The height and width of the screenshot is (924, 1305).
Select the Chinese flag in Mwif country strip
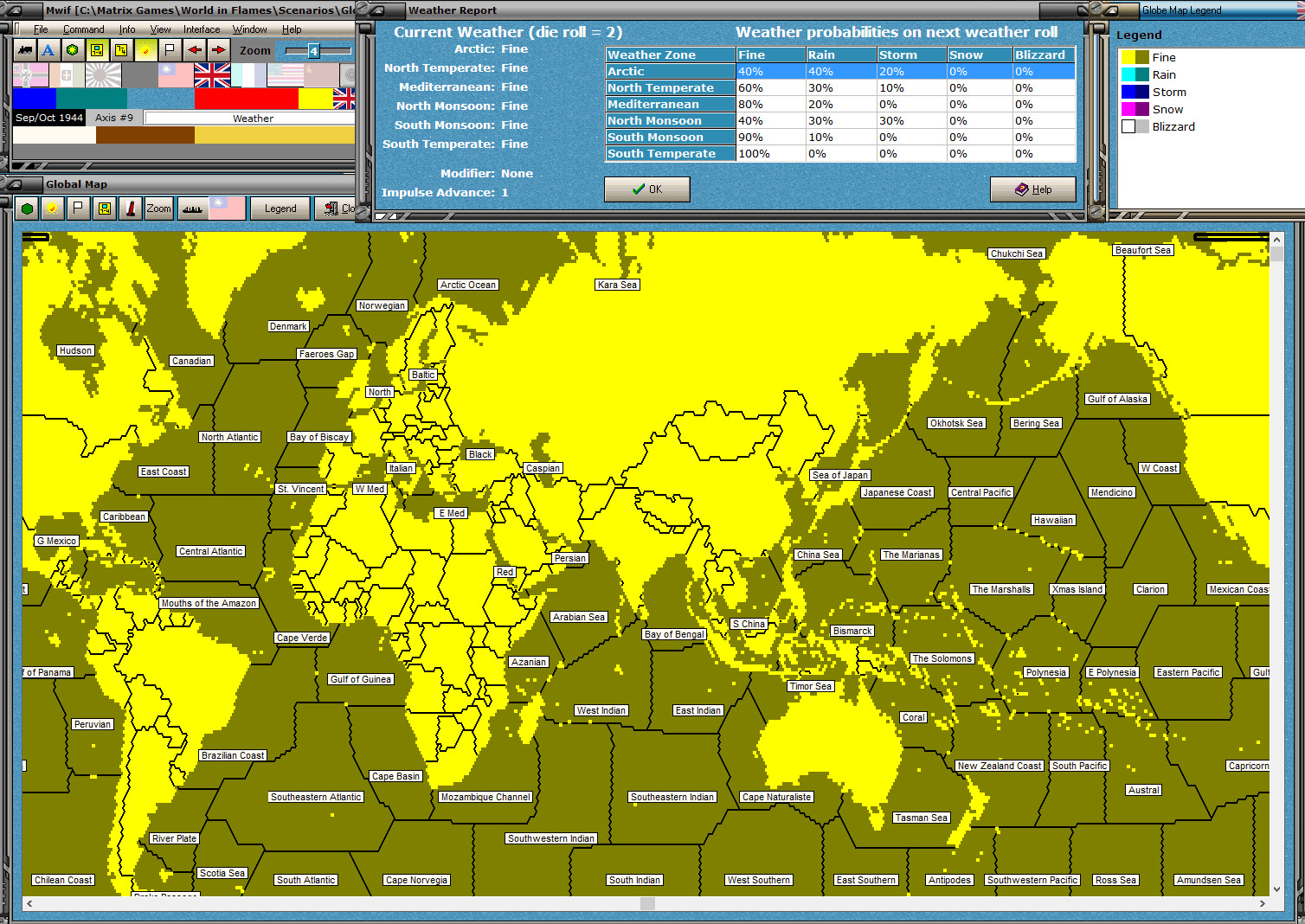coord(176,75)
